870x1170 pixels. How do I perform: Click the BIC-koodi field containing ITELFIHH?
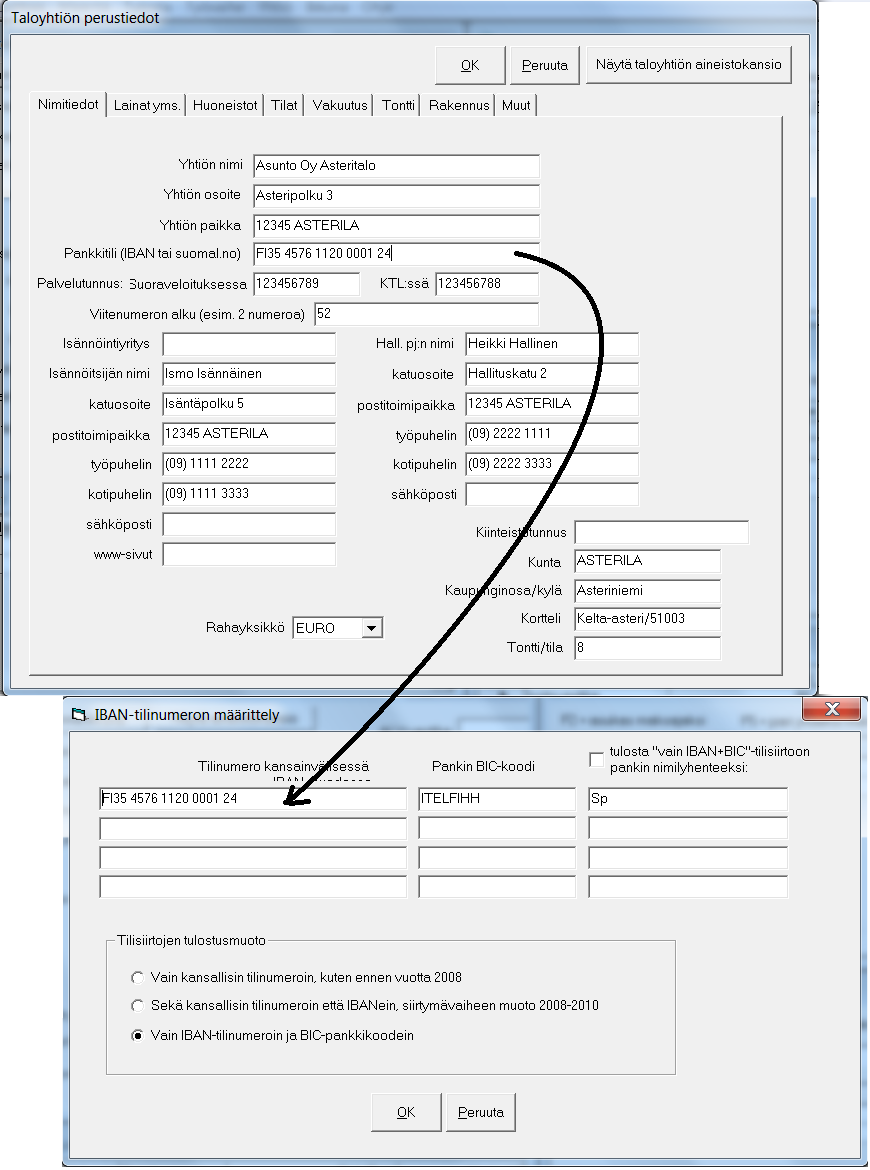click(497, 798)
